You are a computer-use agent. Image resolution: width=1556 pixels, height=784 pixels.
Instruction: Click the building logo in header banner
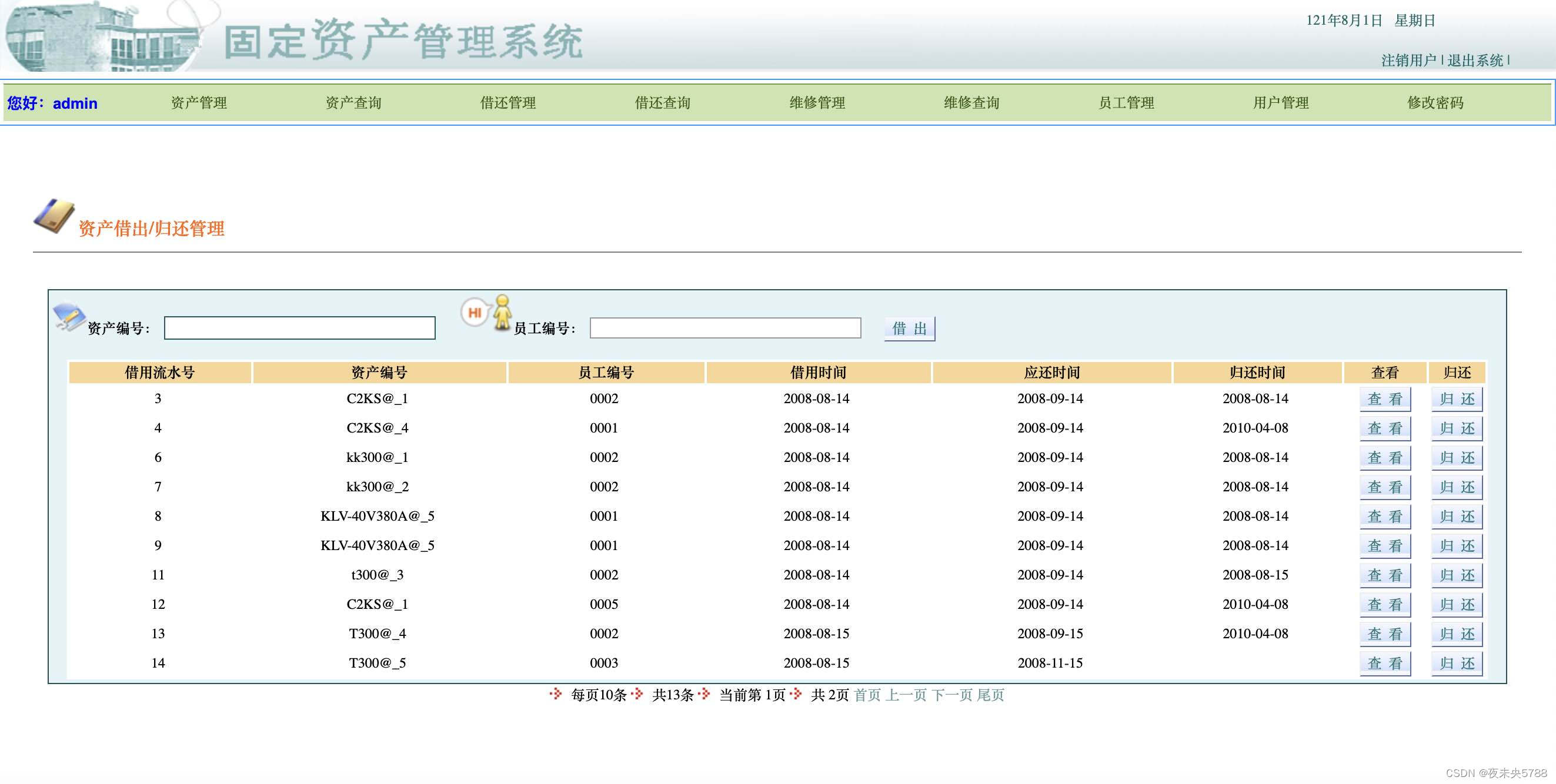coord(103,38)
